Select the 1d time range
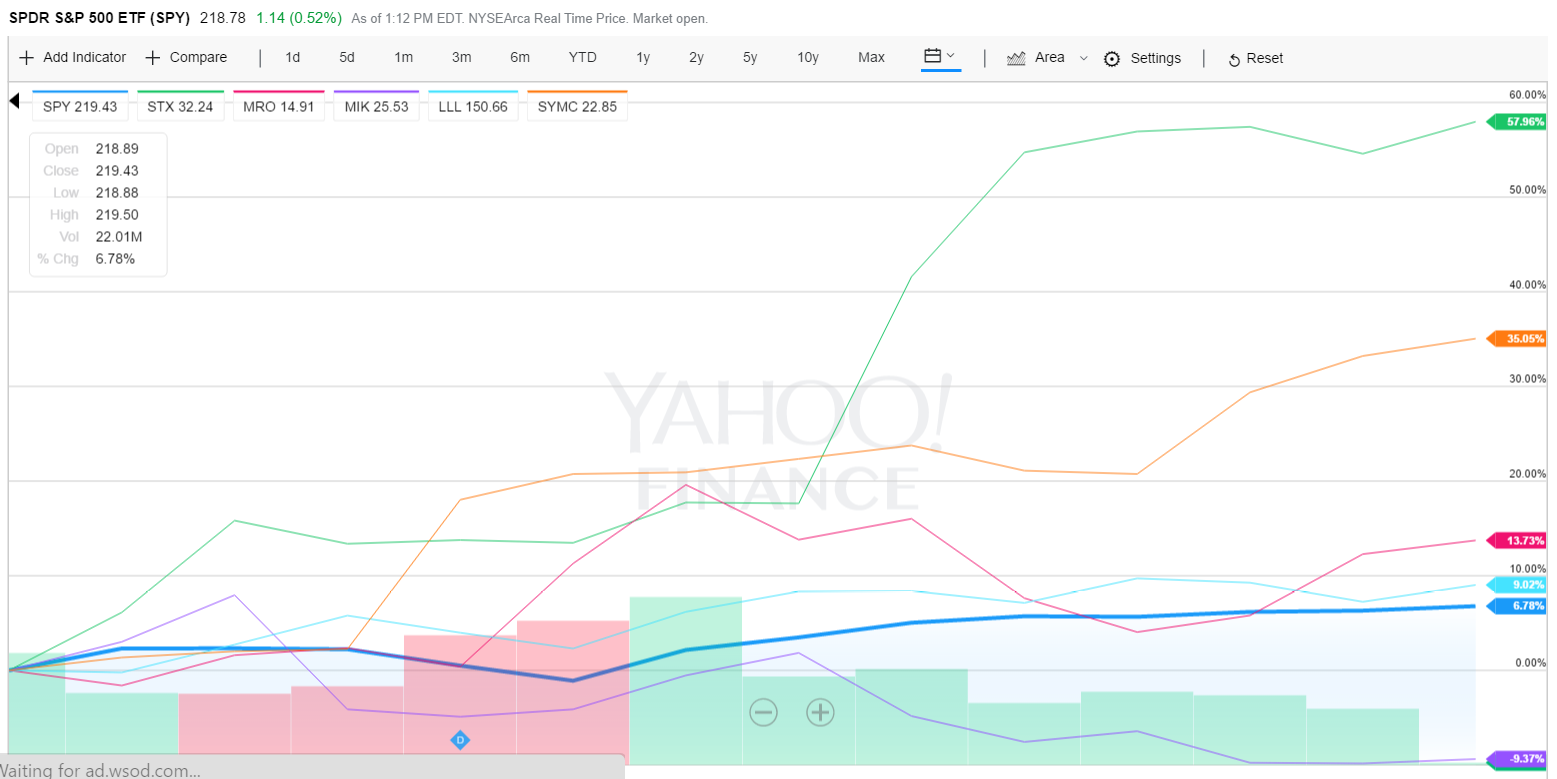The height and width of the screenshot is (779, 1557). (x=292, y=58)
